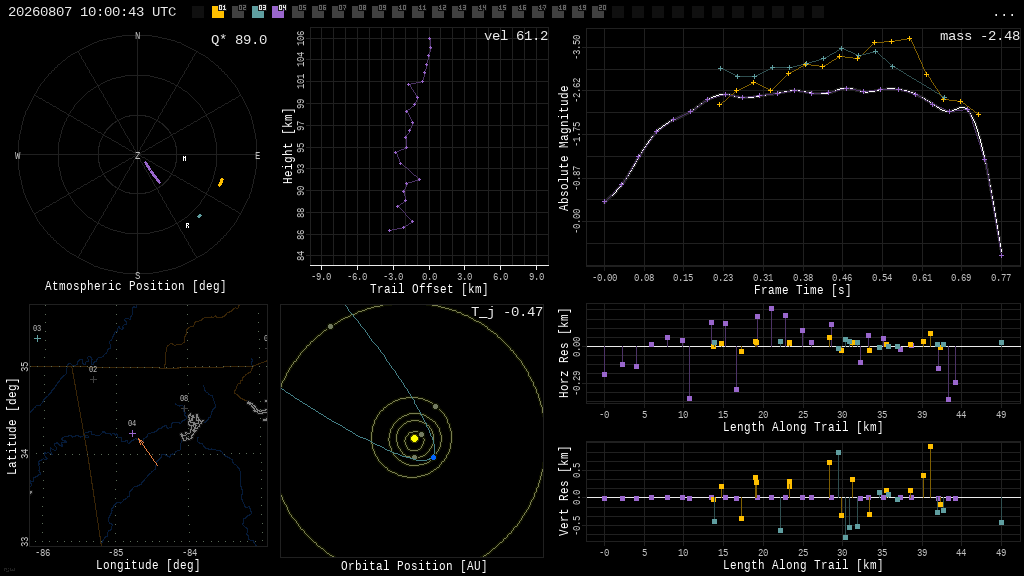This screenshot has height=576, width=1024.
Task: Click the vel 61.2 velocity readout
Action: 516,36
